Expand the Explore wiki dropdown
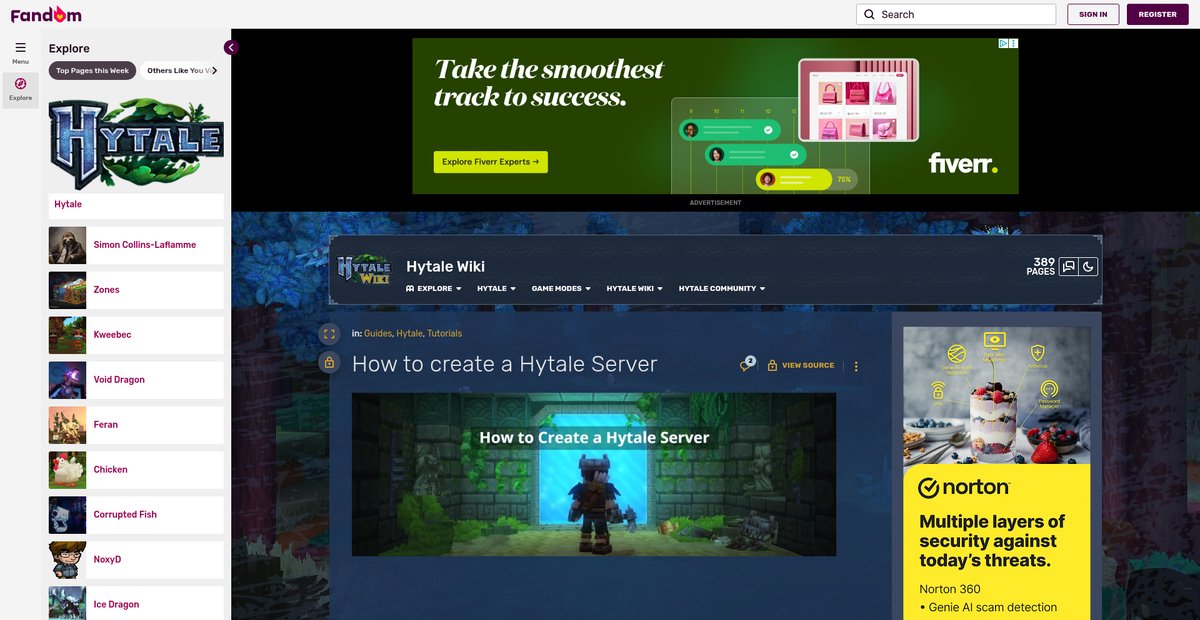Screen dimensions: 1200x620 tap(433, 289)
